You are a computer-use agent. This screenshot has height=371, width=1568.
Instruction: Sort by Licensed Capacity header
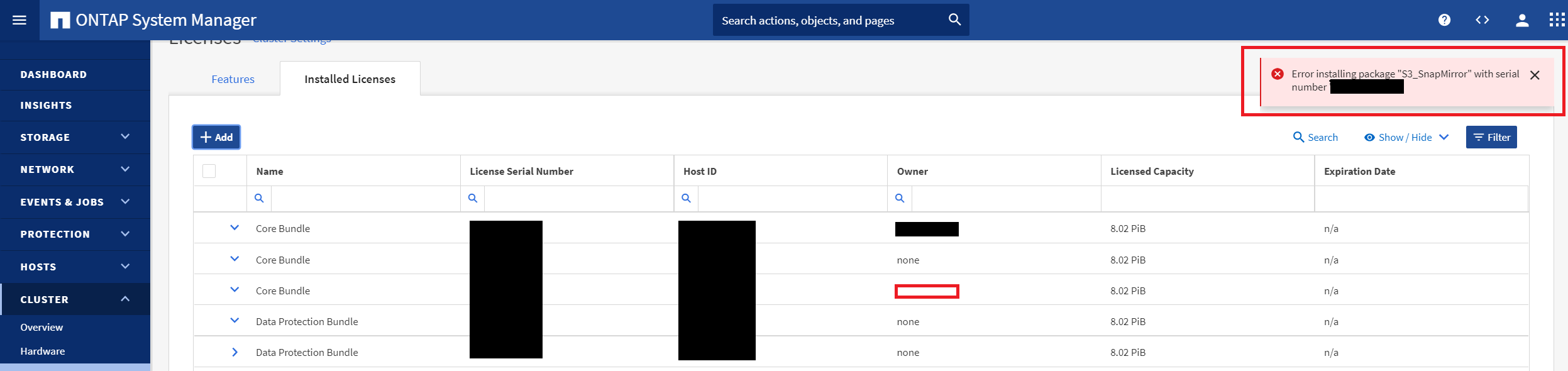[x=1152, y=171]
